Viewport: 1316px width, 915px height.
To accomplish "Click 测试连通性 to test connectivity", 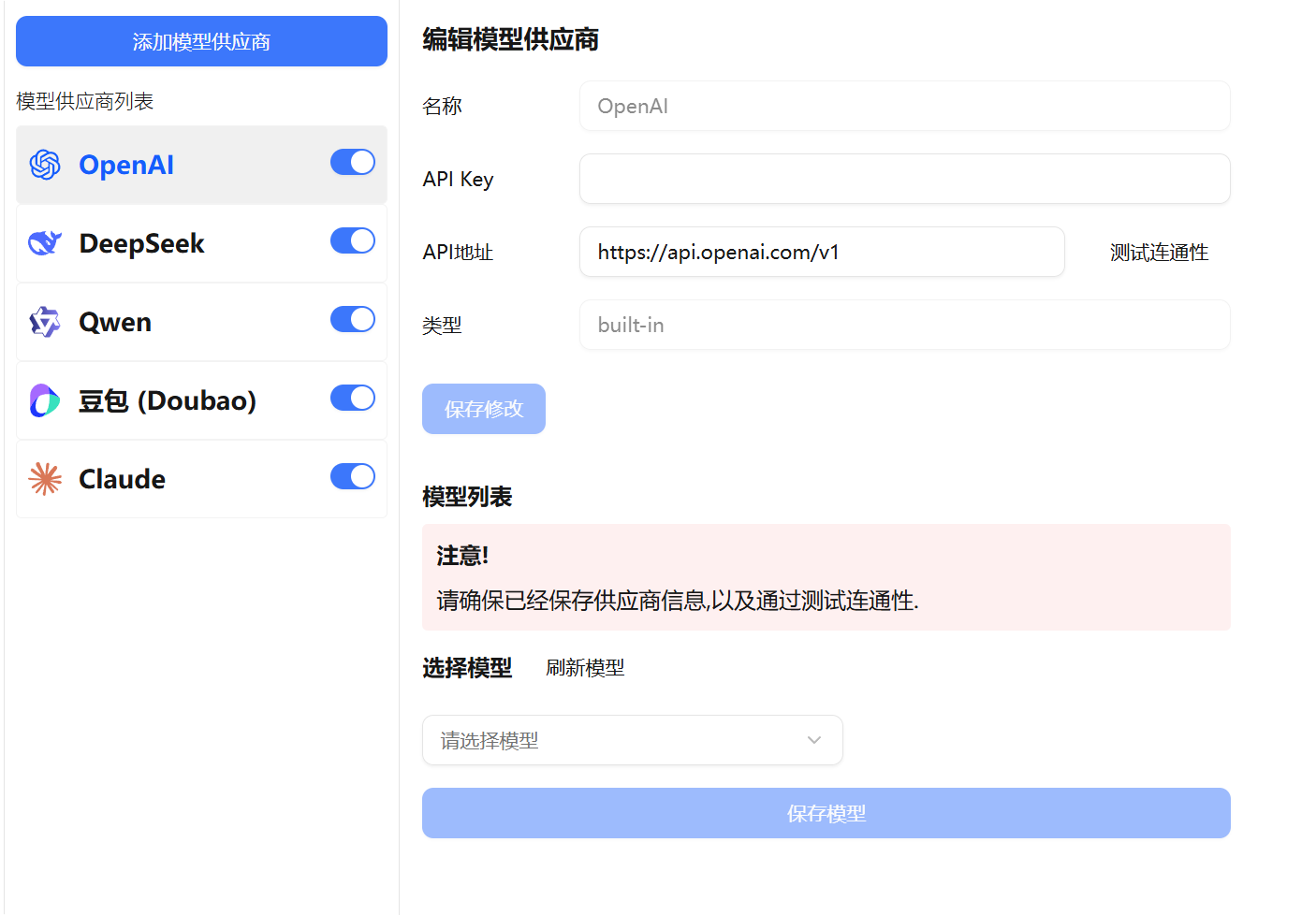I will pos(1159,253).
